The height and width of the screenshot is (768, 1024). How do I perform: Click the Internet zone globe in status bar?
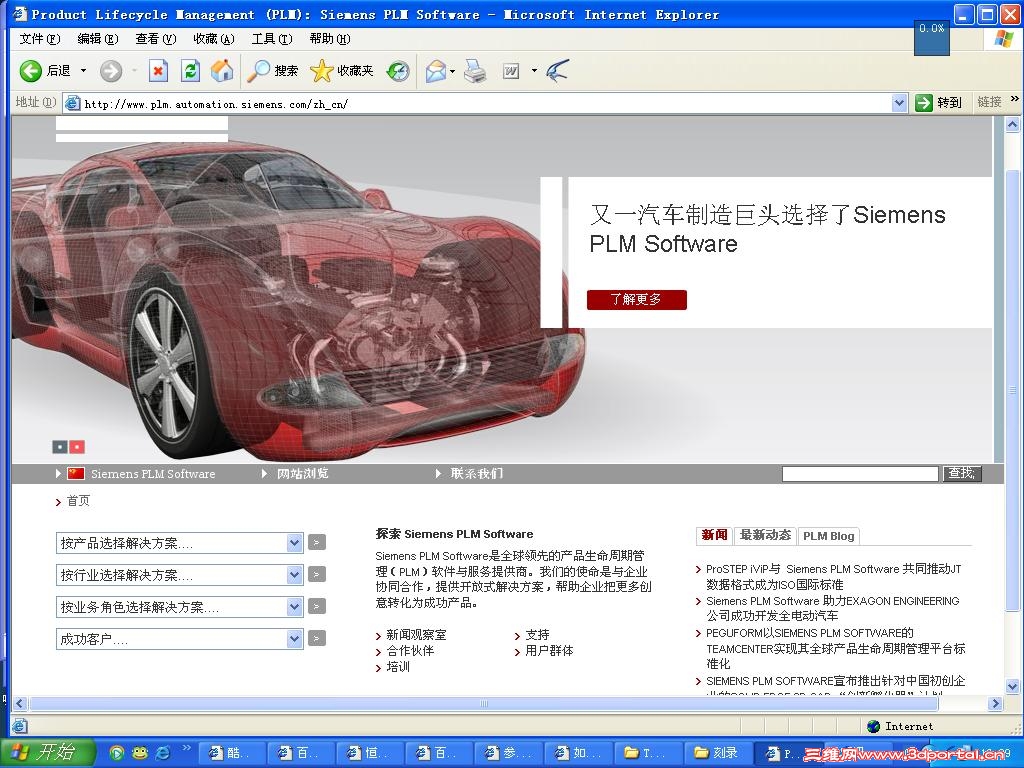click(873, 726)
